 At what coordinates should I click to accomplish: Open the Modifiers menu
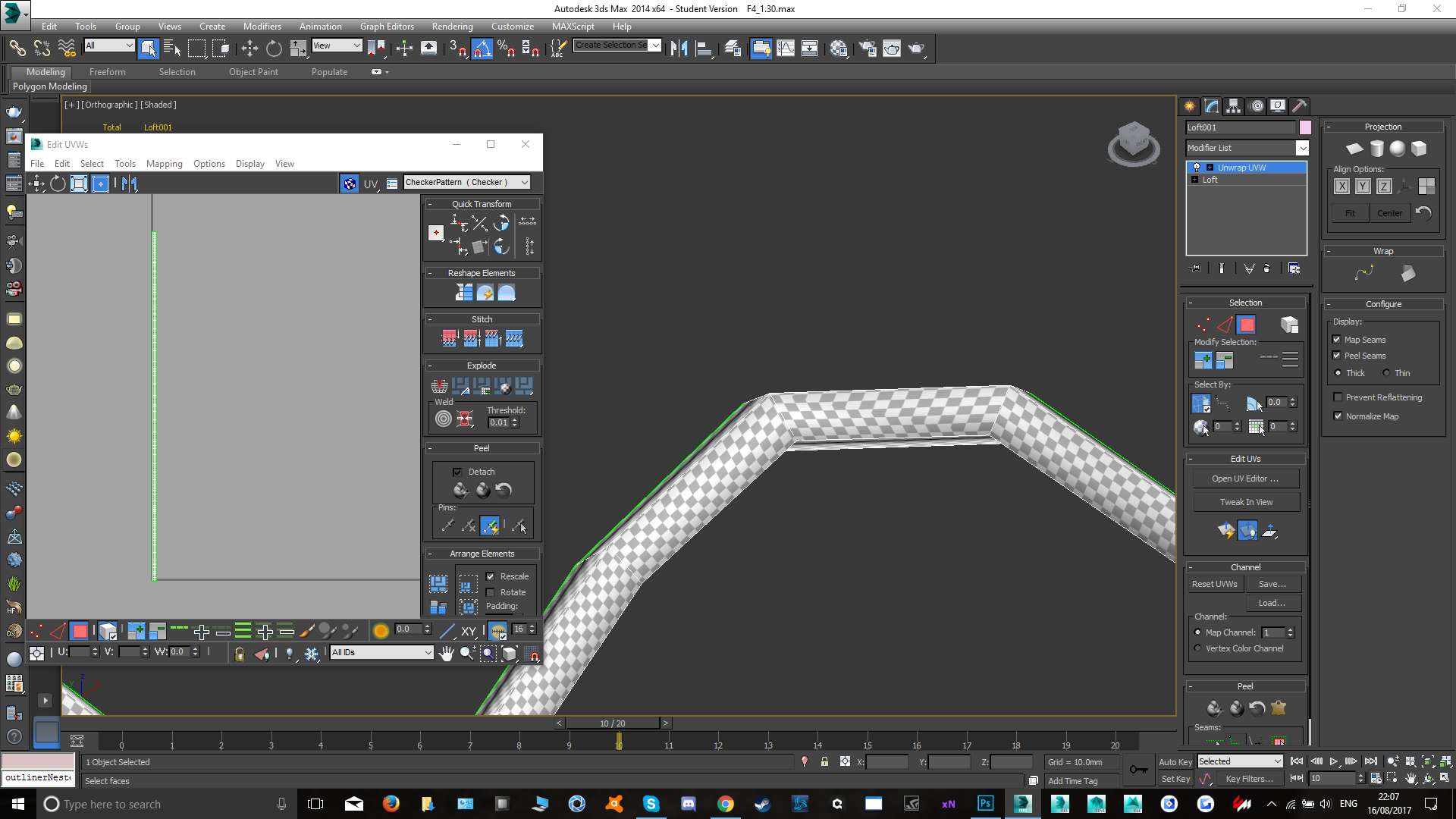262,26
